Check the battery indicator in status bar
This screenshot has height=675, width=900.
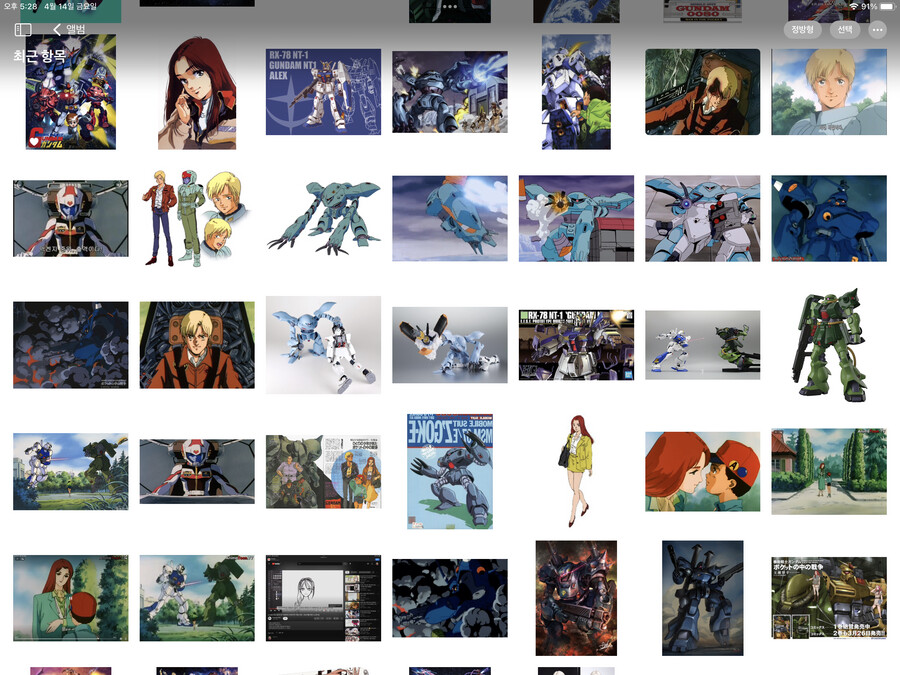tap(886, 6)
